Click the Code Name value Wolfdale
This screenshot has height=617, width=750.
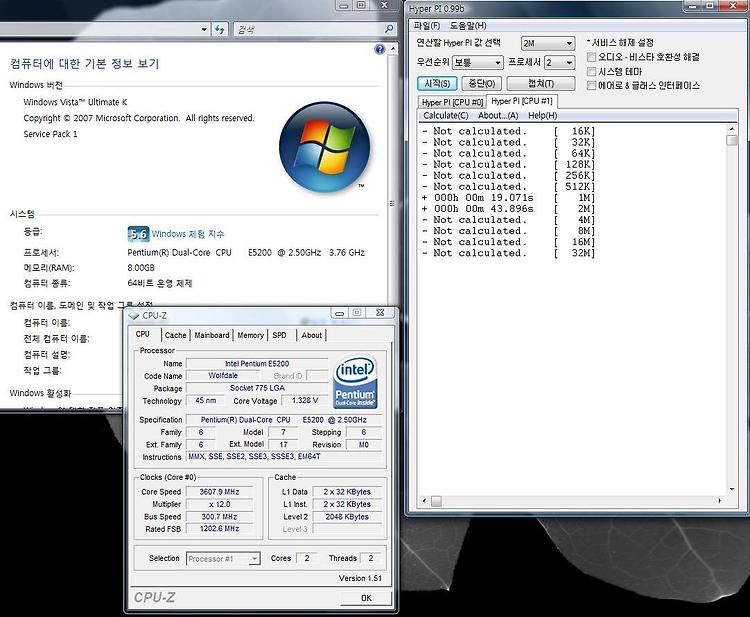(223, 375)
